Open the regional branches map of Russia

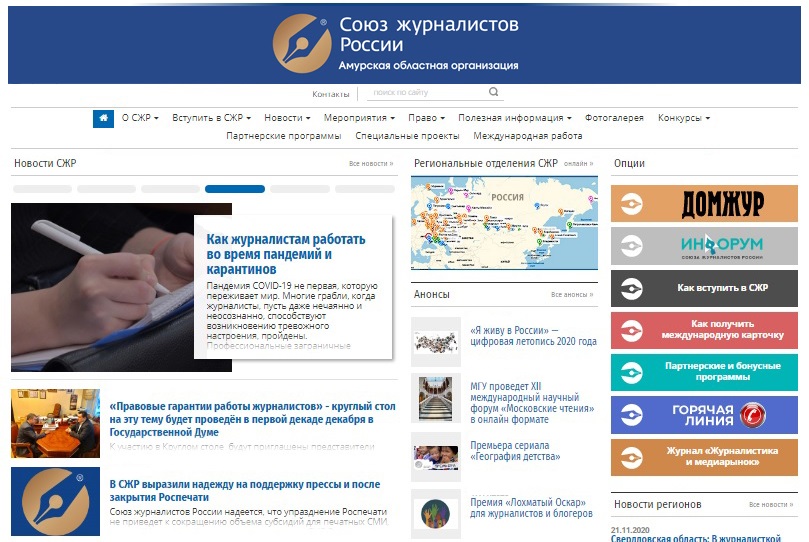coord(504,223)
